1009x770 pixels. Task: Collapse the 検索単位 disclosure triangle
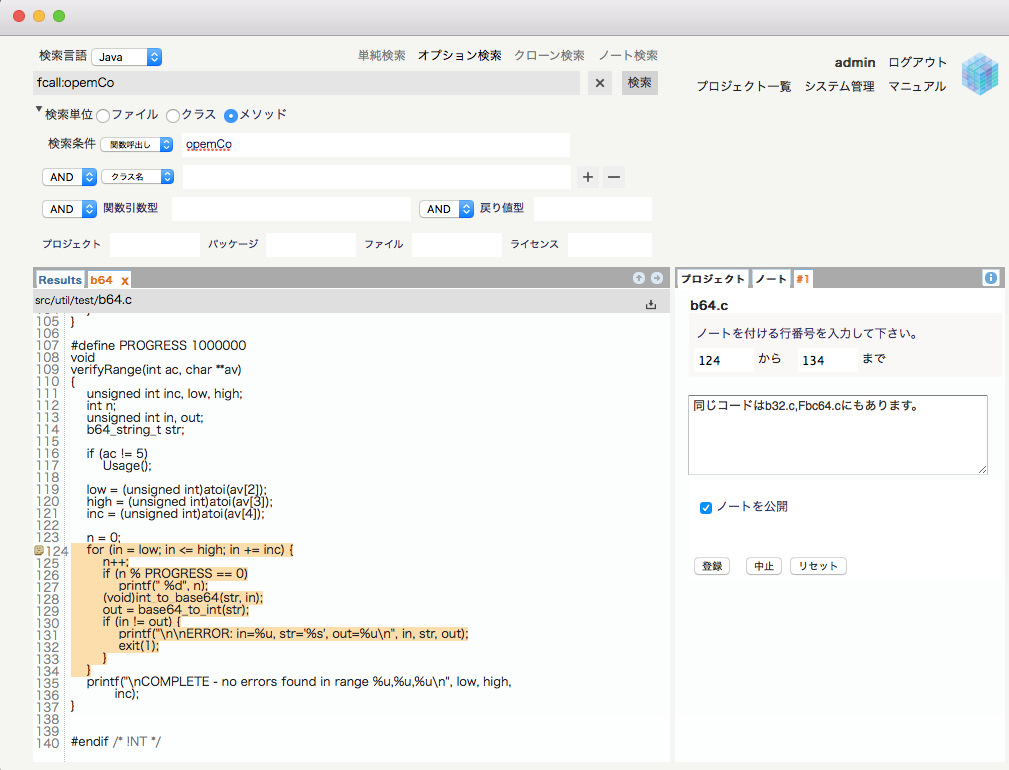[39, 110]
